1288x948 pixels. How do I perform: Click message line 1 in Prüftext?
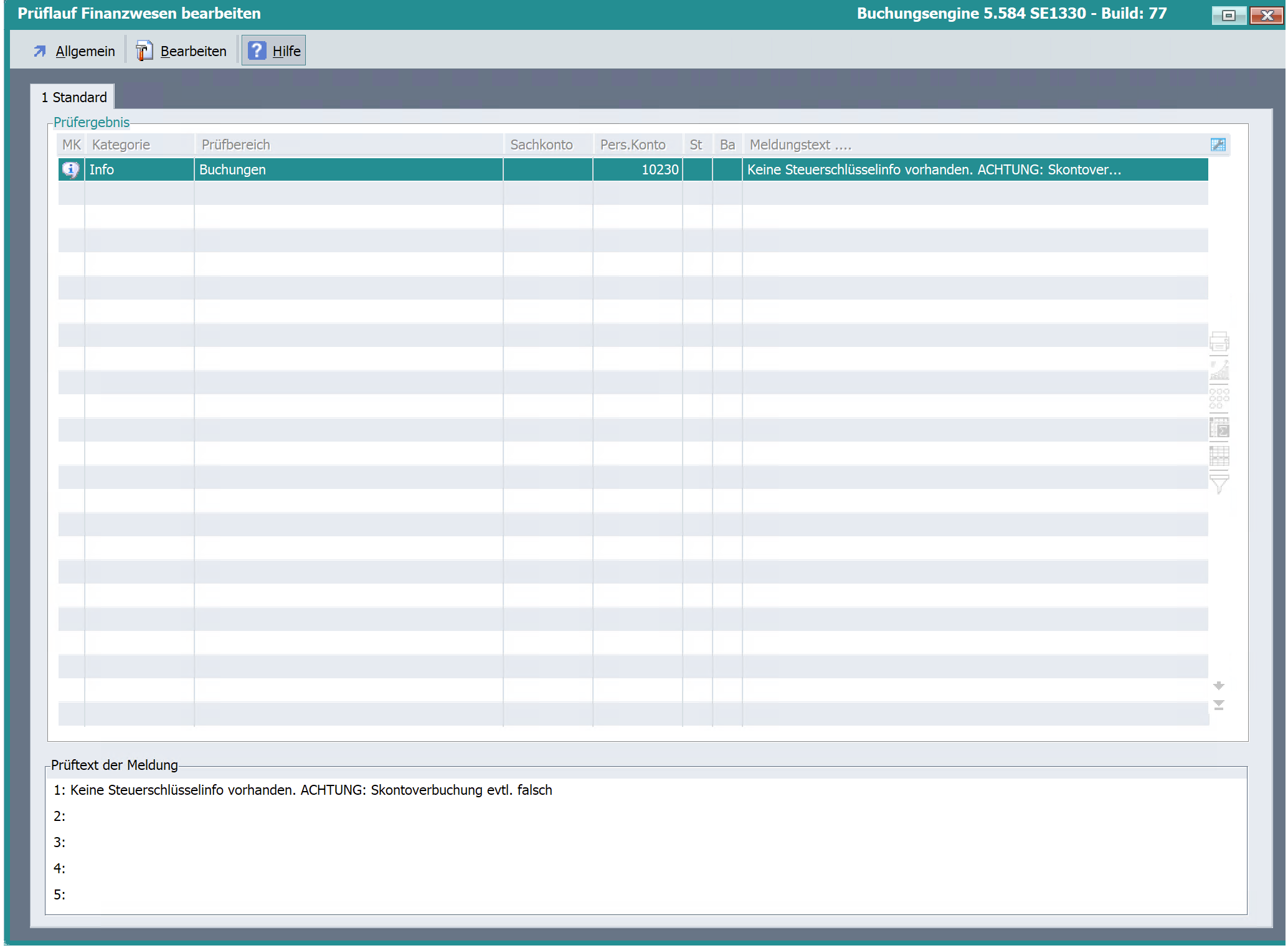pyautogui.click(x=303, y=790)
